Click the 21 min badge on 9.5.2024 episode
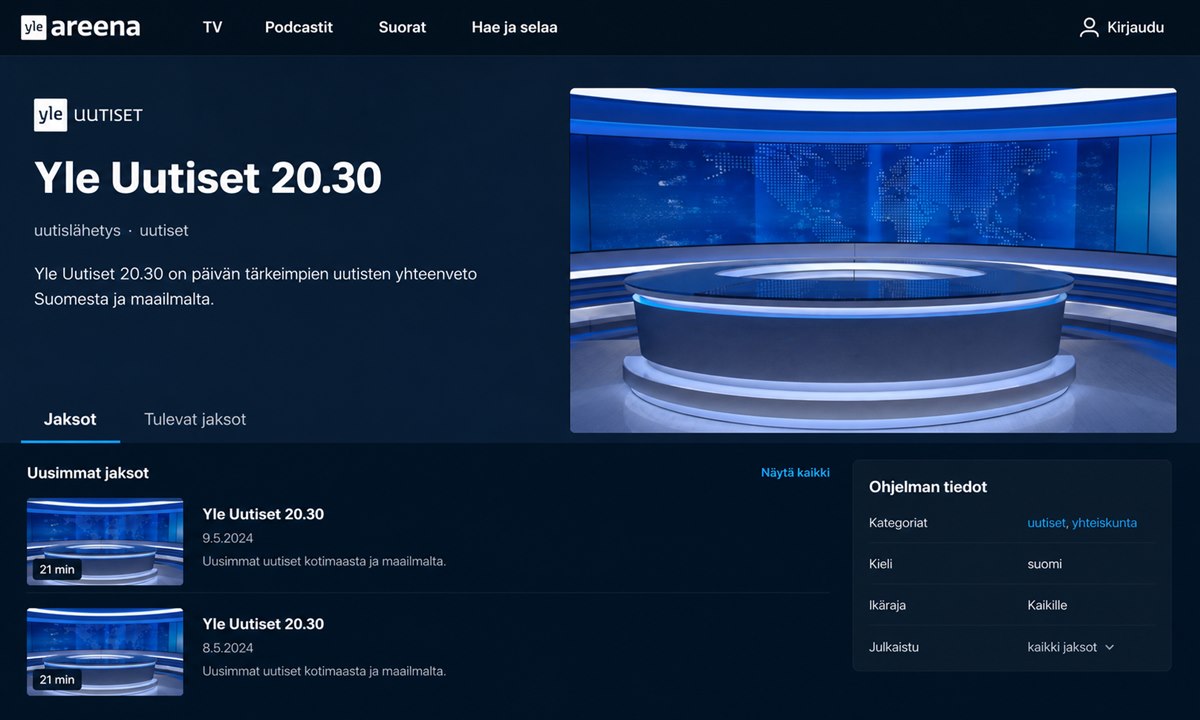Screen dimensions: 1200x720 (x=57, y=570)
